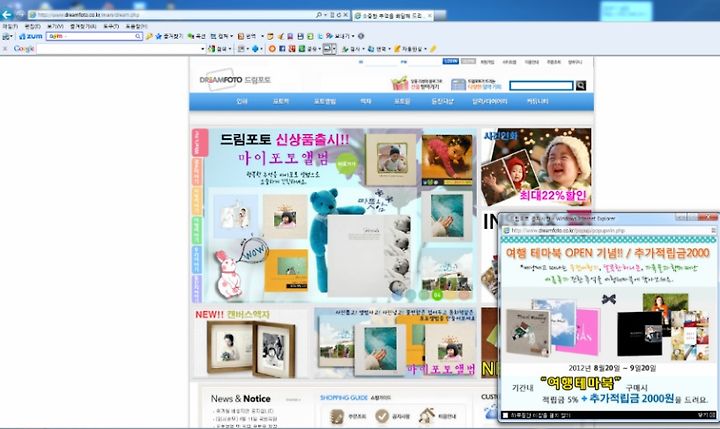Open the address bar search dropdown arrow
The image size is (720, 429).
click(x=325, y=15)
